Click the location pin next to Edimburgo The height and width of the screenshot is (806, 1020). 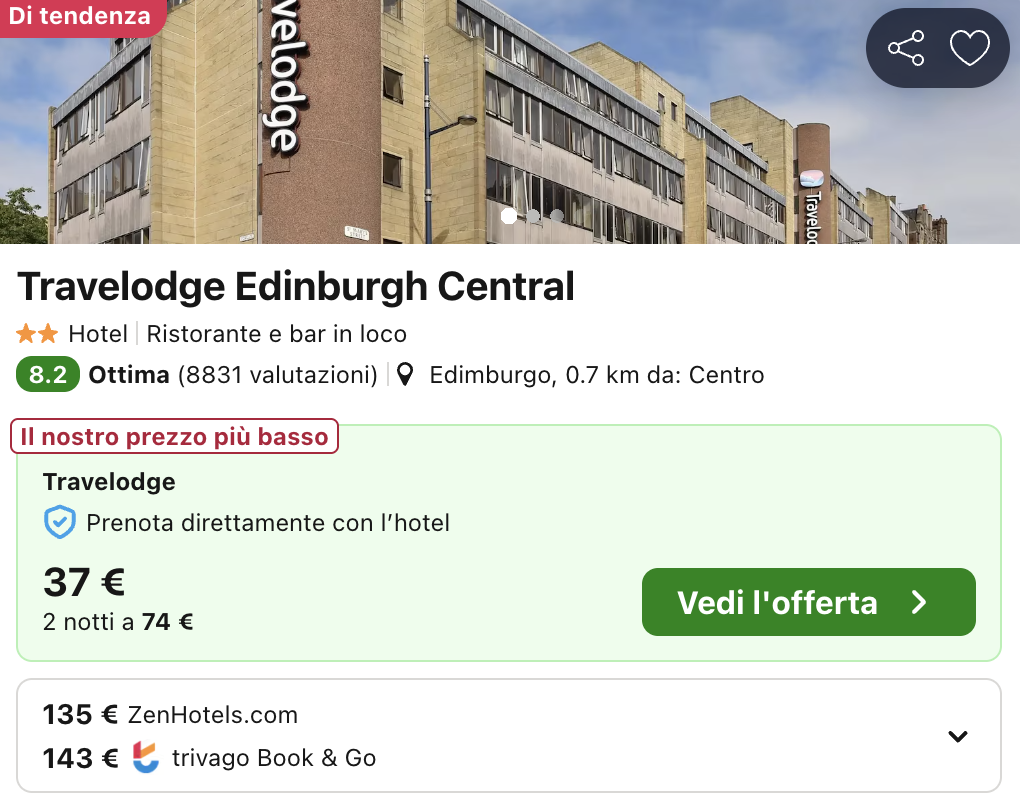coord(404,374)
